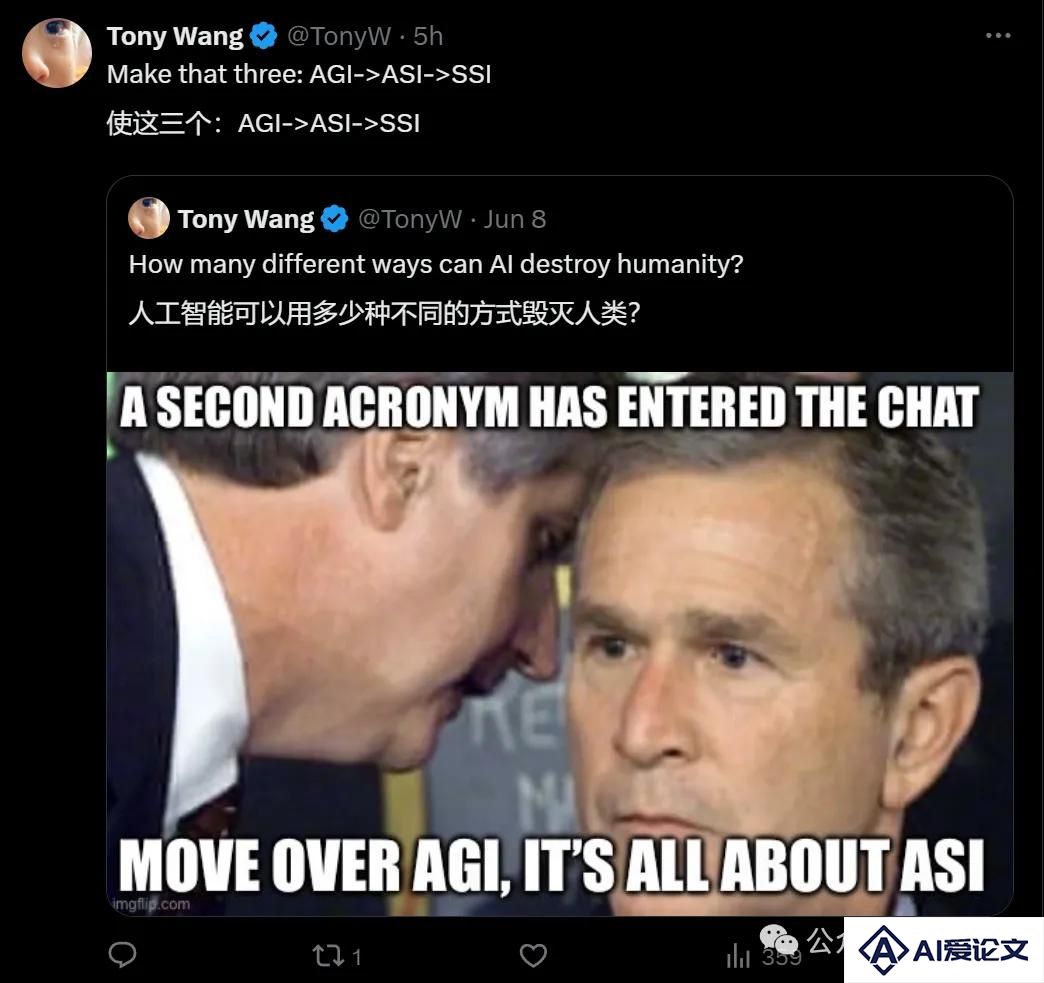Open the @TonyW handle in main tweet
1044x983 pixels.
[x=339, y=37]
